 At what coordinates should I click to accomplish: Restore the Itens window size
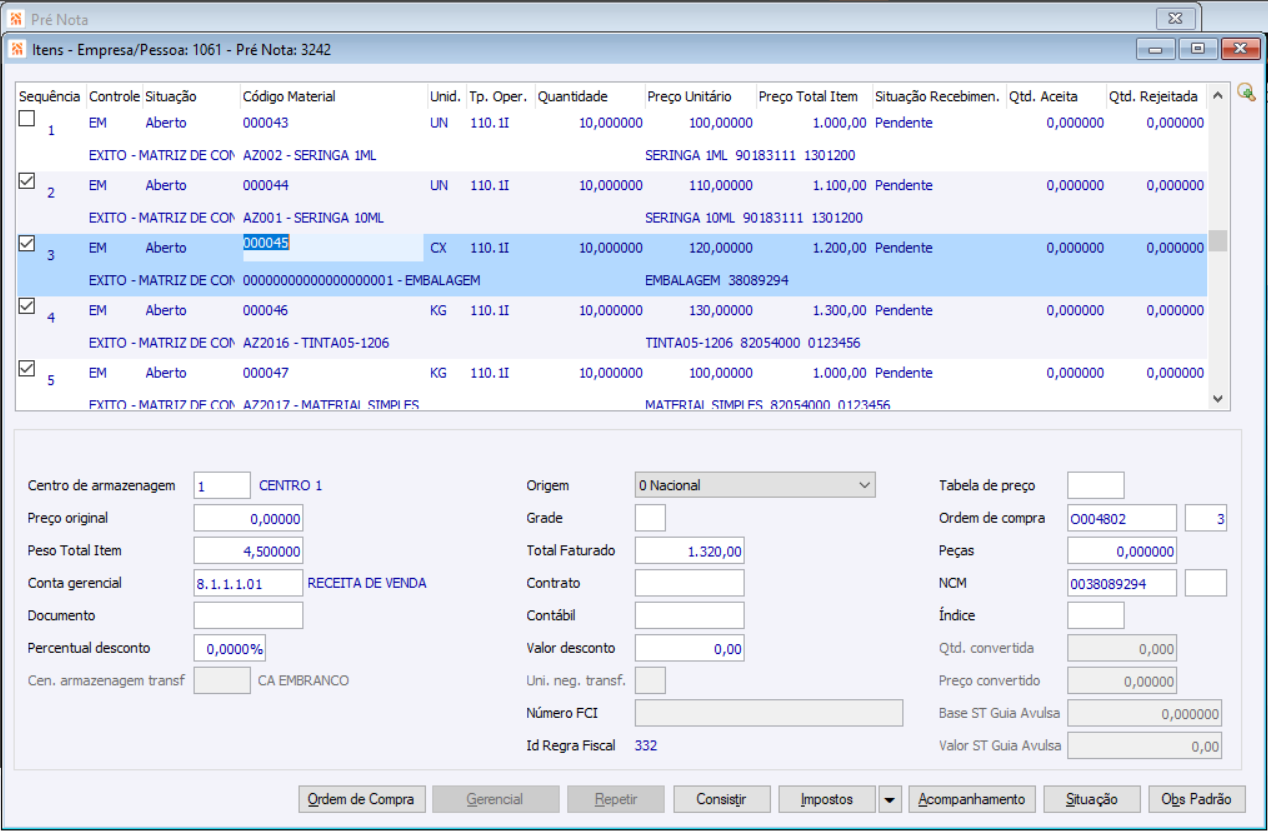(x=1197, y=49)
